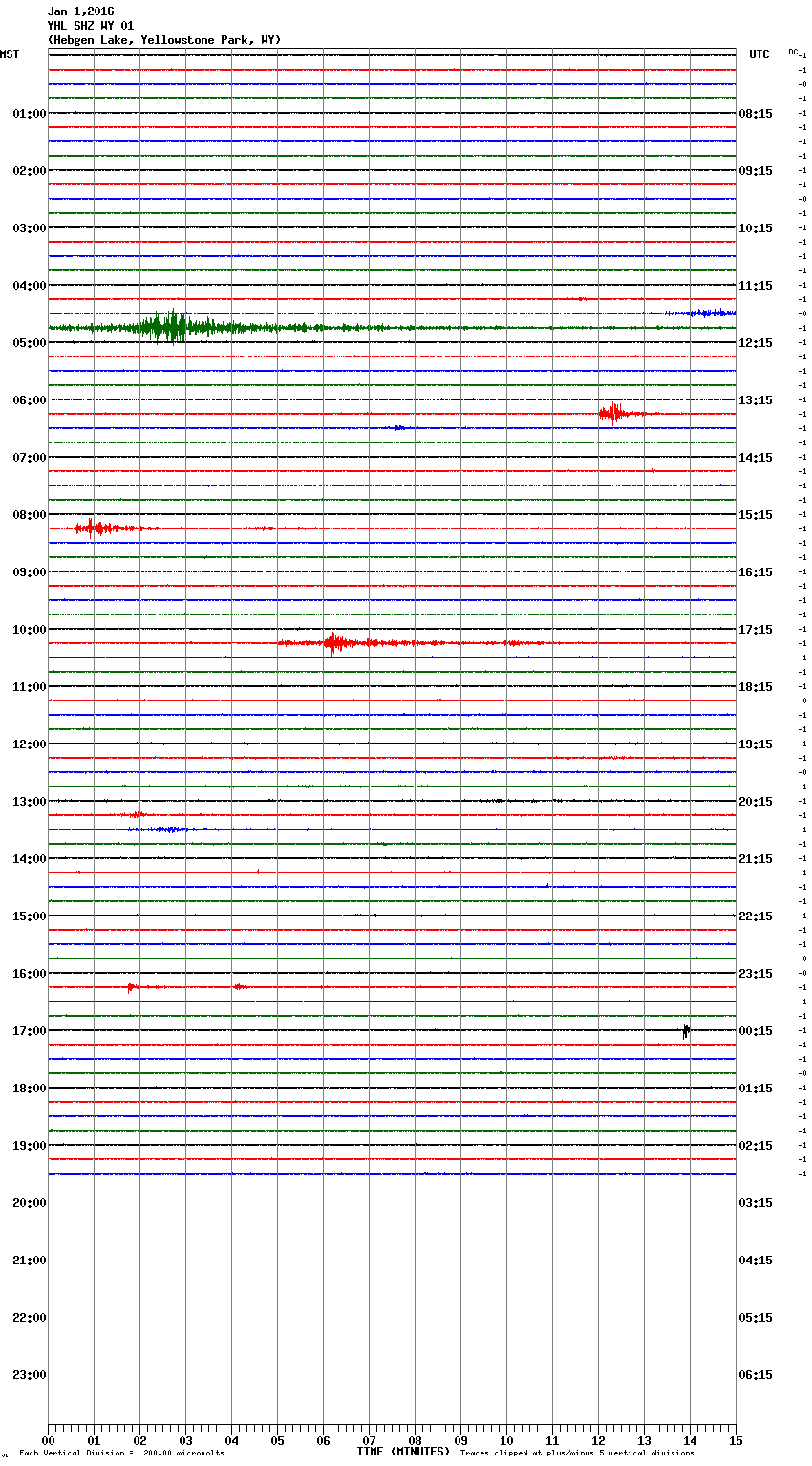Select the "01:00" MST hour label
The height and width of the screenshot is (1466, 812).
[30, 114]
